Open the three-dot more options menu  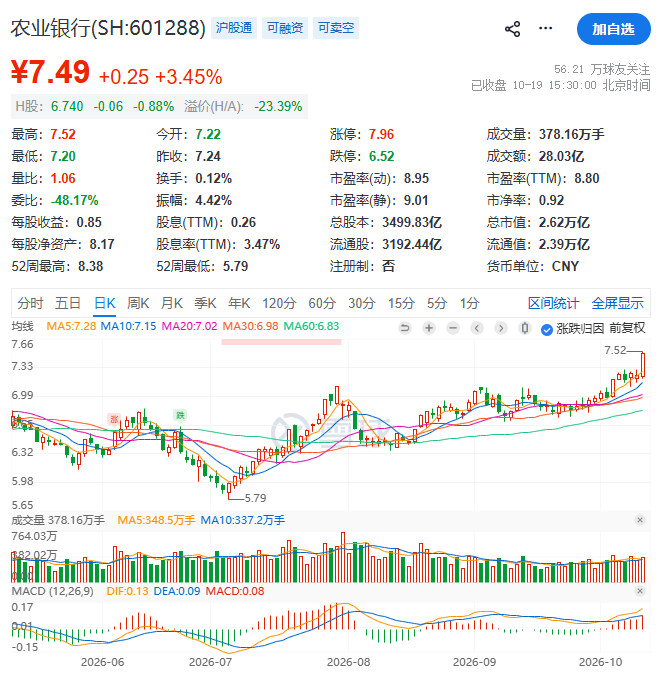pyautogui.click(x=546, y=28)
